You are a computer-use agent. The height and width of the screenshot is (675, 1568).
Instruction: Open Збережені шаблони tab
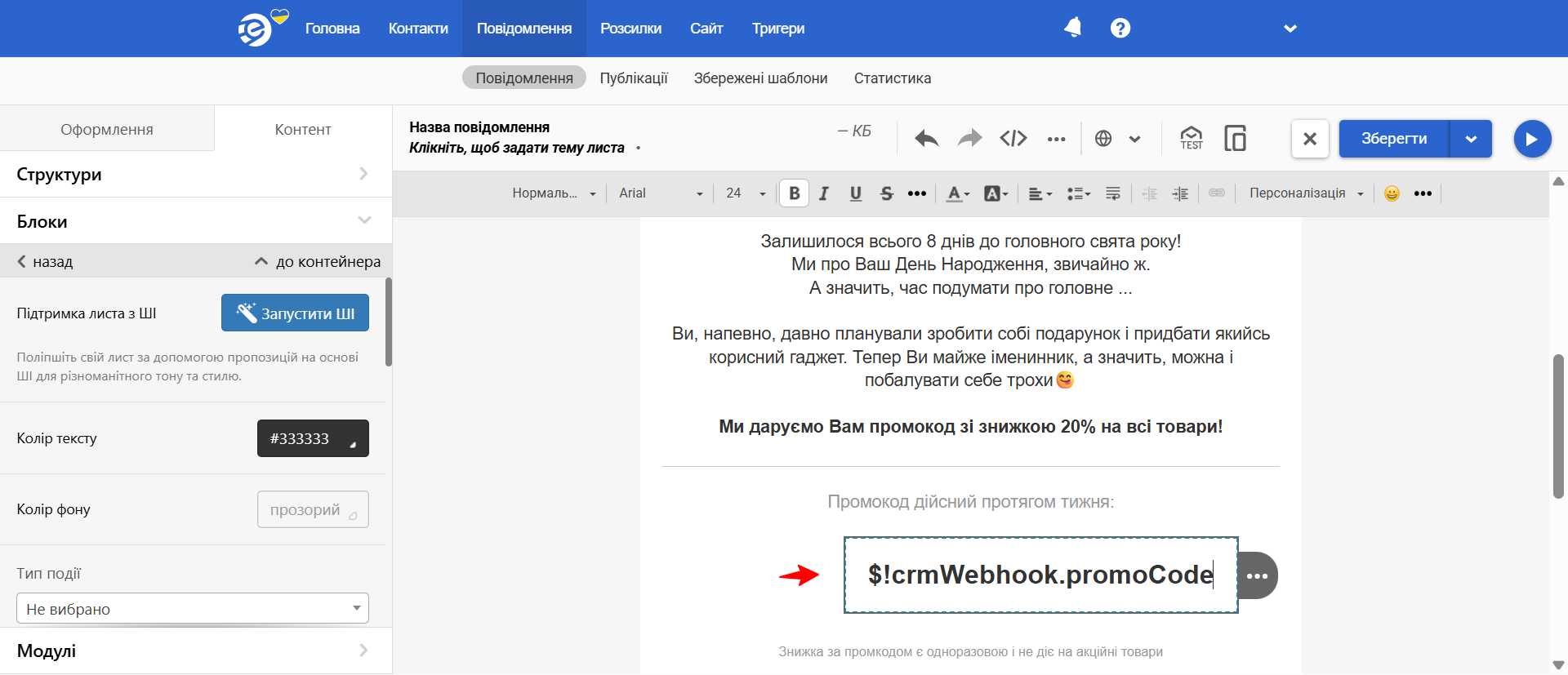761,78
